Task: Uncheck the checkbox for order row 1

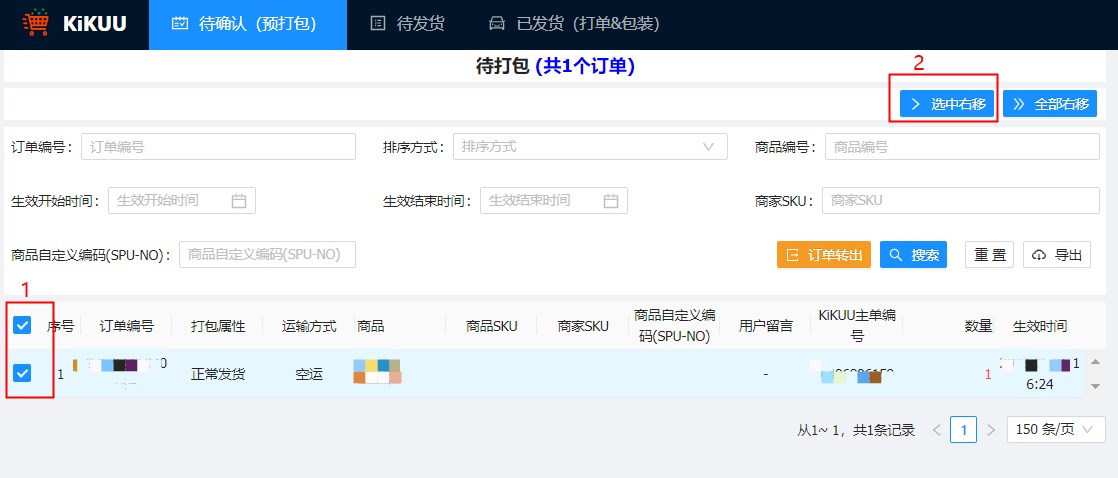Action: point(22,372)
